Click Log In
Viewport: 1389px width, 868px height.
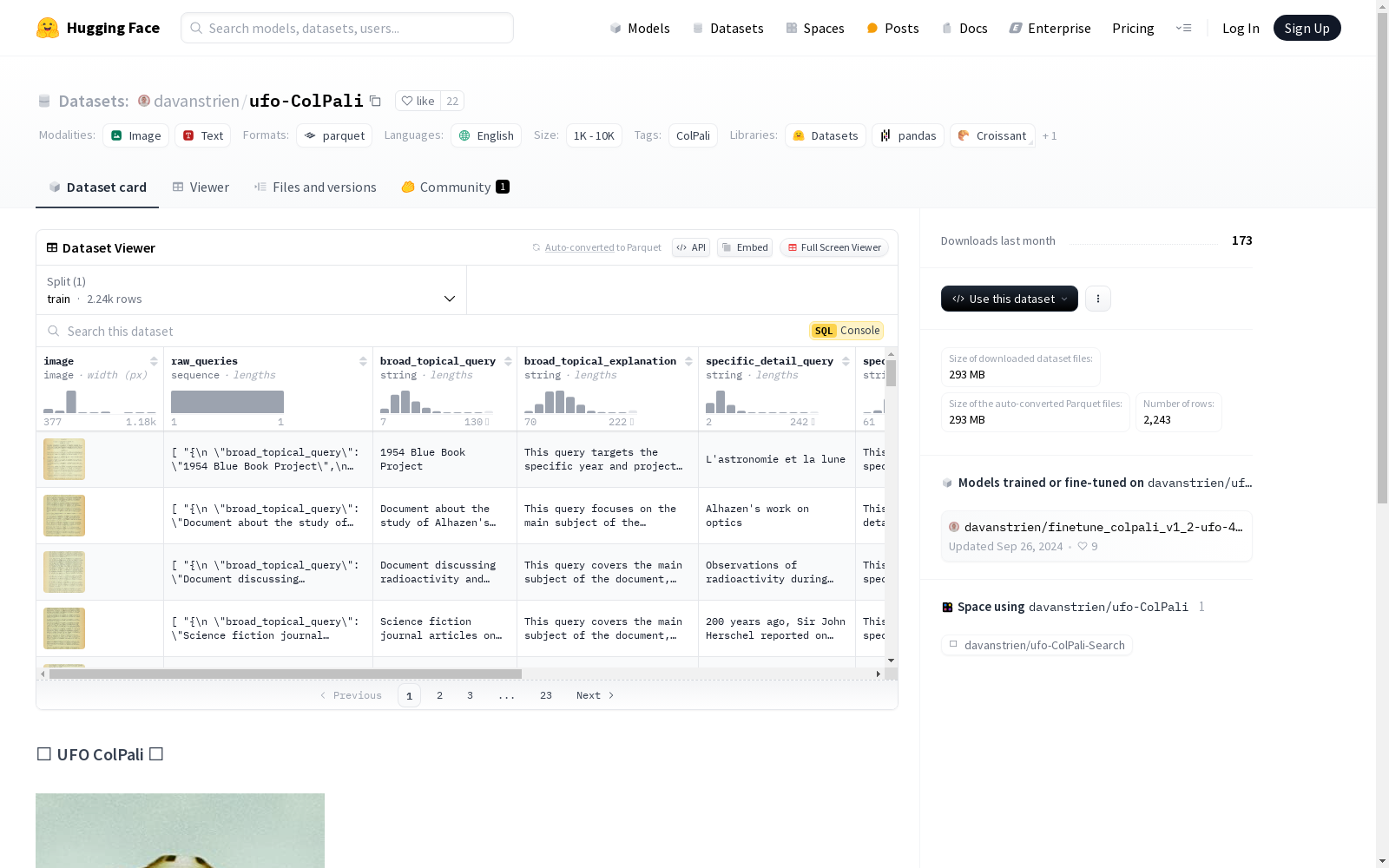tap(1241, 28)
